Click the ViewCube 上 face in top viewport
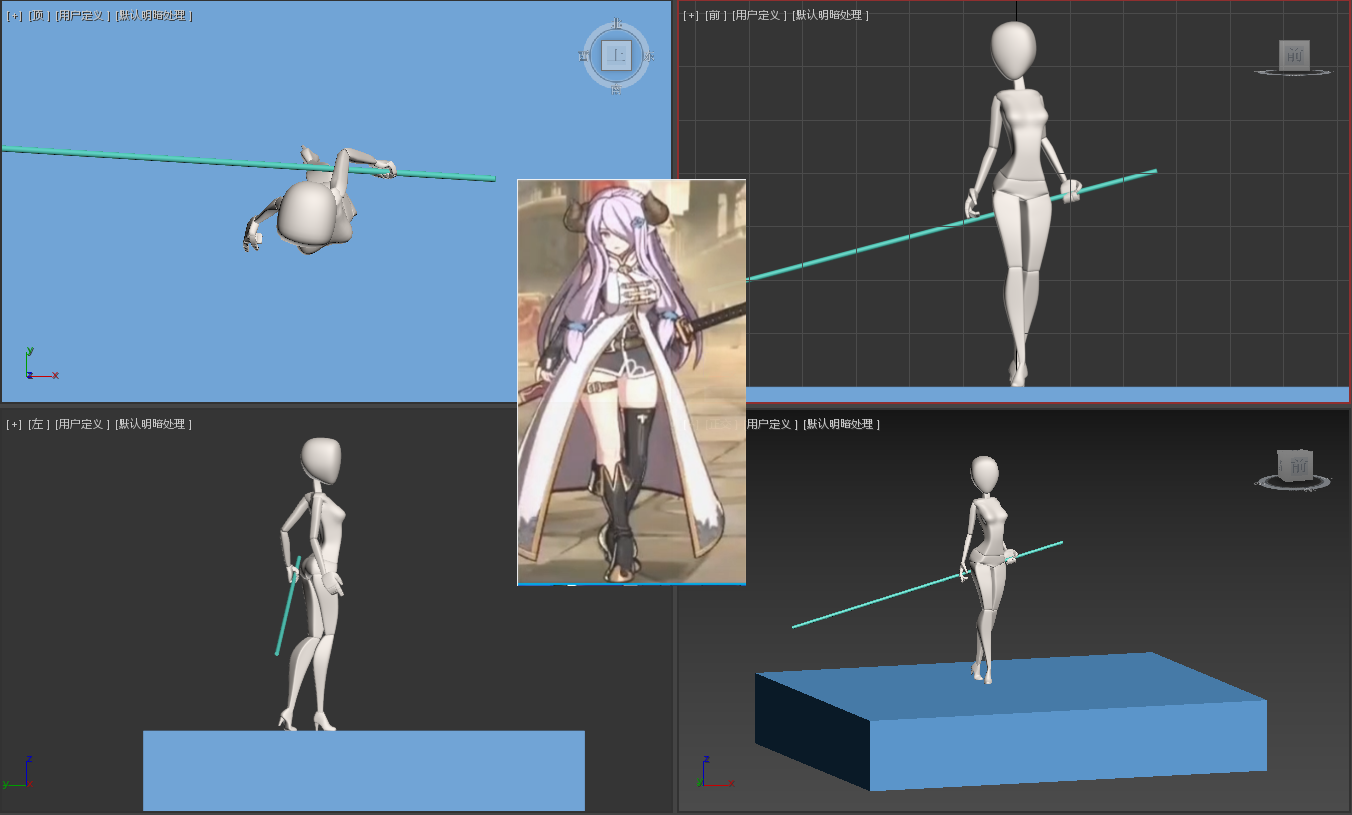This screenshot has width=1352, height=815. (x=617, y=55)
